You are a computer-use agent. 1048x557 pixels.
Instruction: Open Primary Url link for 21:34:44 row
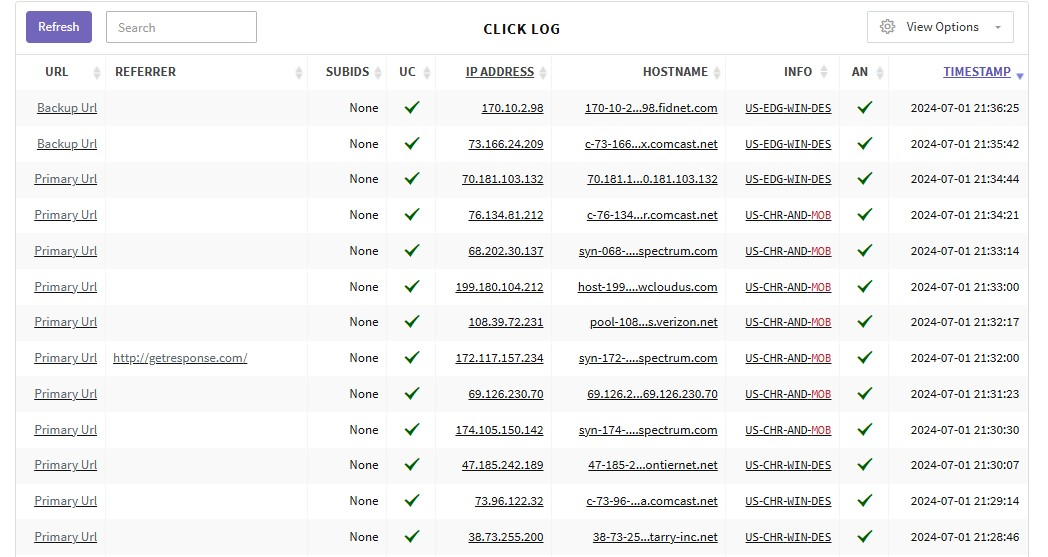(66, 179)
